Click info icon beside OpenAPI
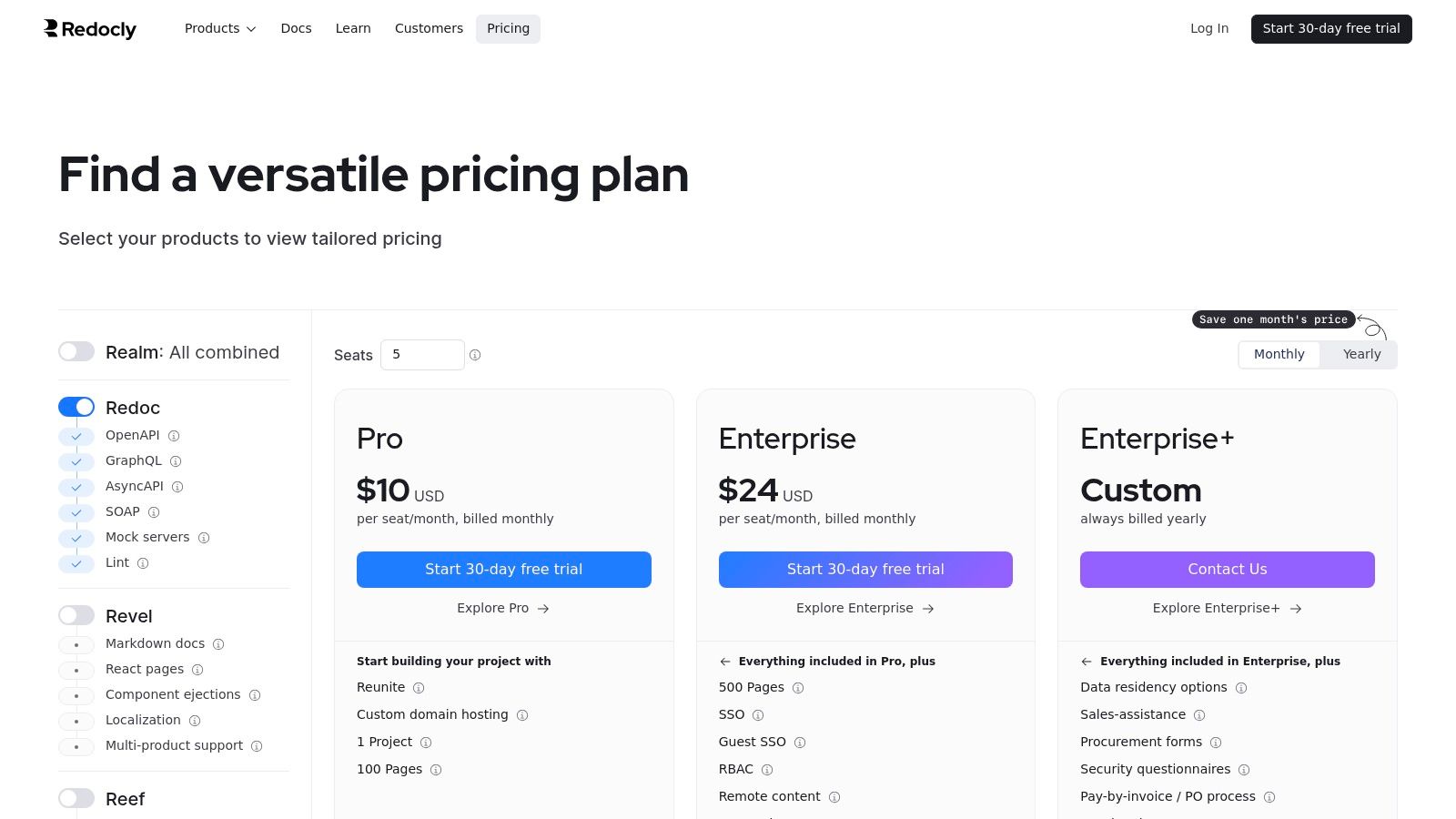 (x=174, y=436)
